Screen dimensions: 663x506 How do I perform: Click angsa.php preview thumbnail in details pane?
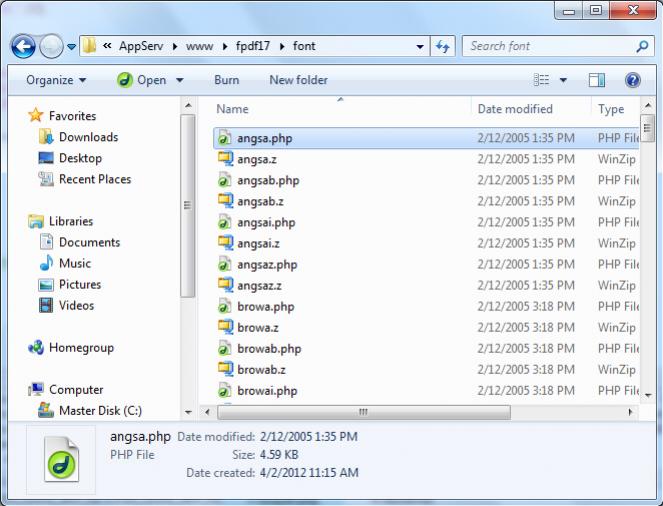[61, 460]
